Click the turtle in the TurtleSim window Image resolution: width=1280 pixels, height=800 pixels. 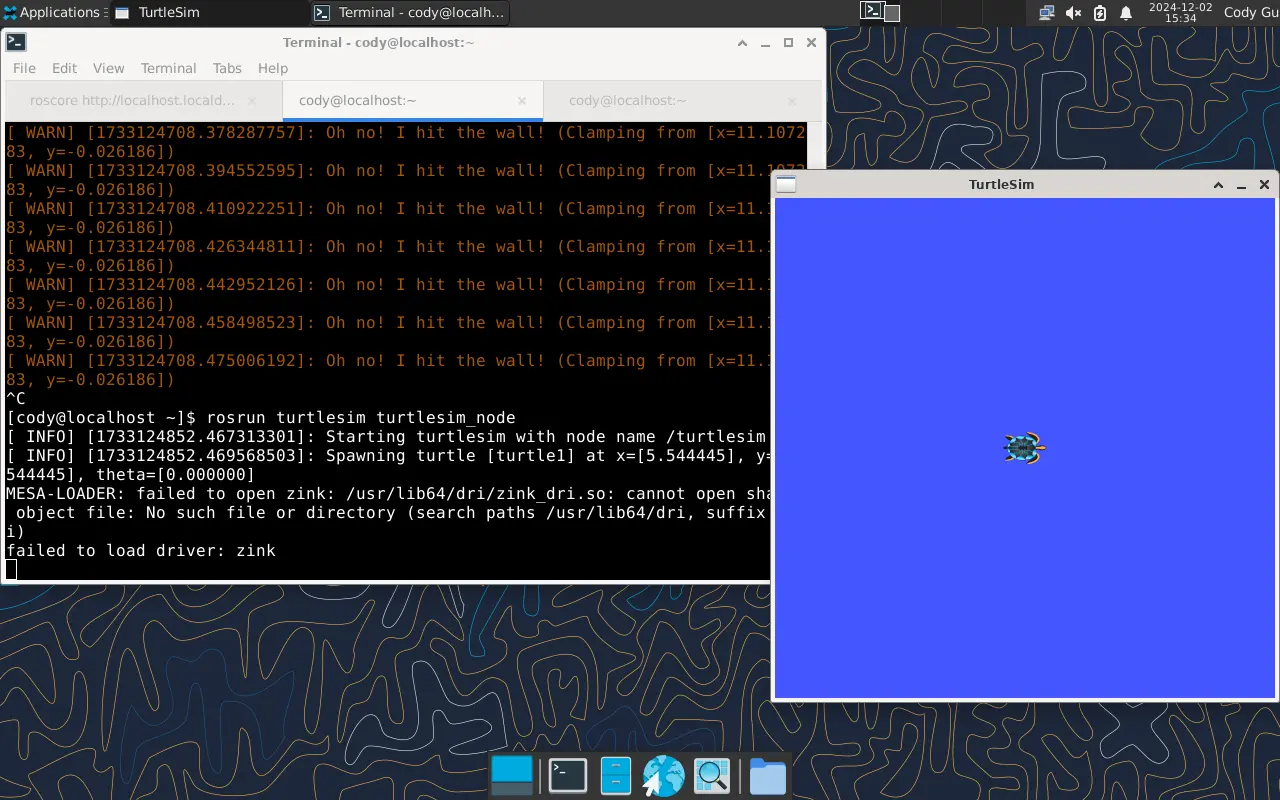(1024, 448)
